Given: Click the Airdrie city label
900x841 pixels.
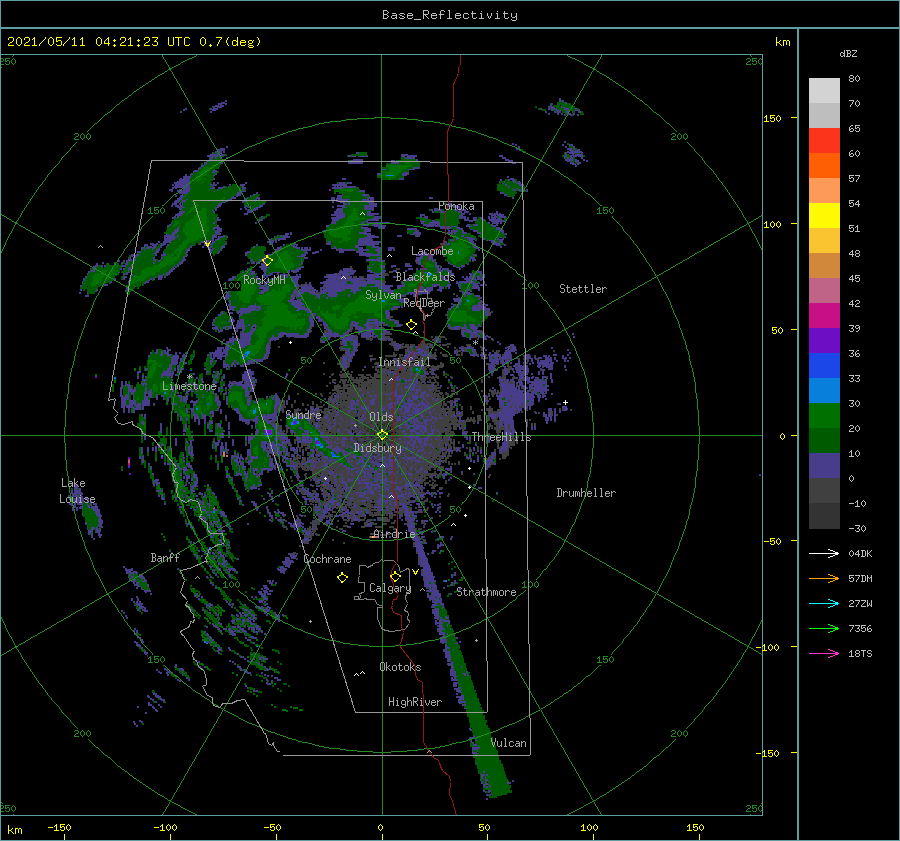Looking at the screenshot, I should 394,534.
